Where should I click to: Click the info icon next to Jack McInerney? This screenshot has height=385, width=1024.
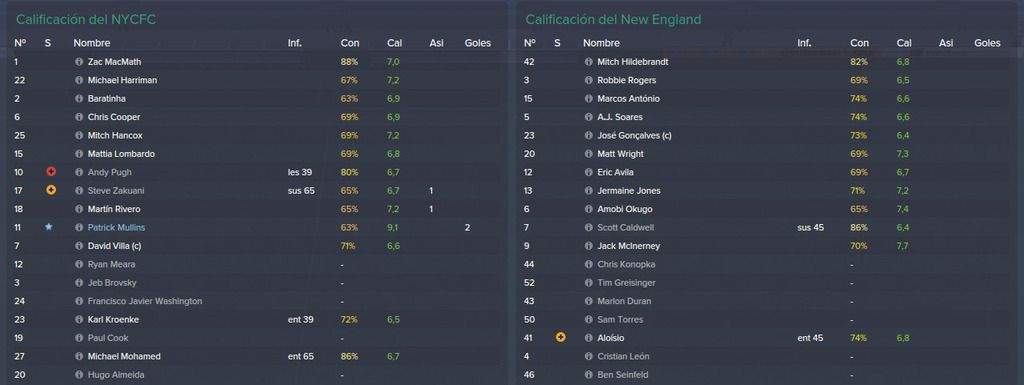pyautogui.click(x=588, y=246)
